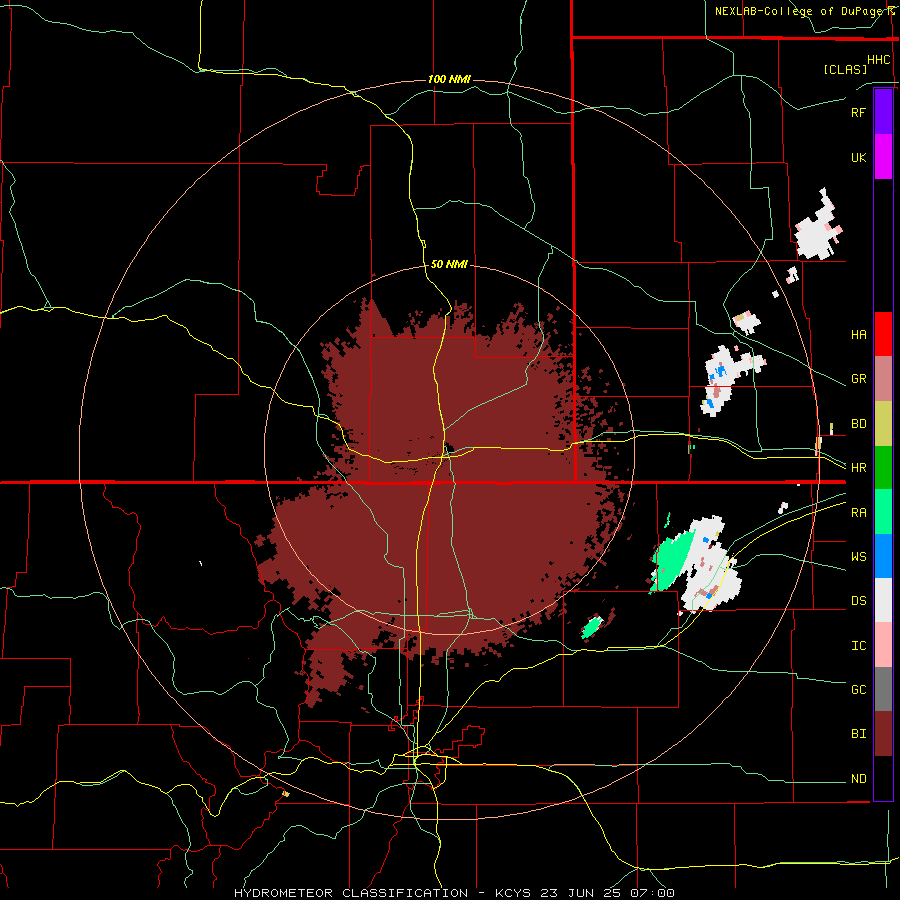Select the BD yellow-olive color swatch
Viewport: 900px width, 900px height.
pyautogui.click(x=883, y=424)
